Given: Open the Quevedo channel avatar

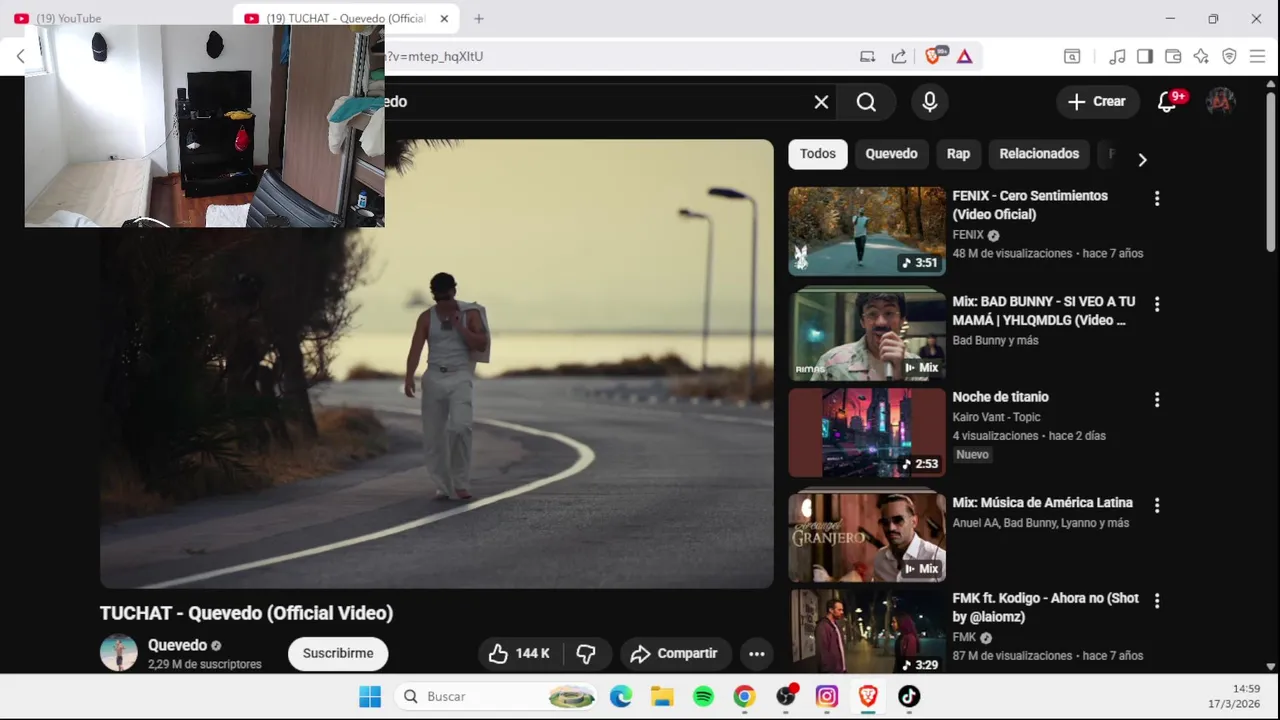Looking at the screenshot, I should [x=119, y=653].
